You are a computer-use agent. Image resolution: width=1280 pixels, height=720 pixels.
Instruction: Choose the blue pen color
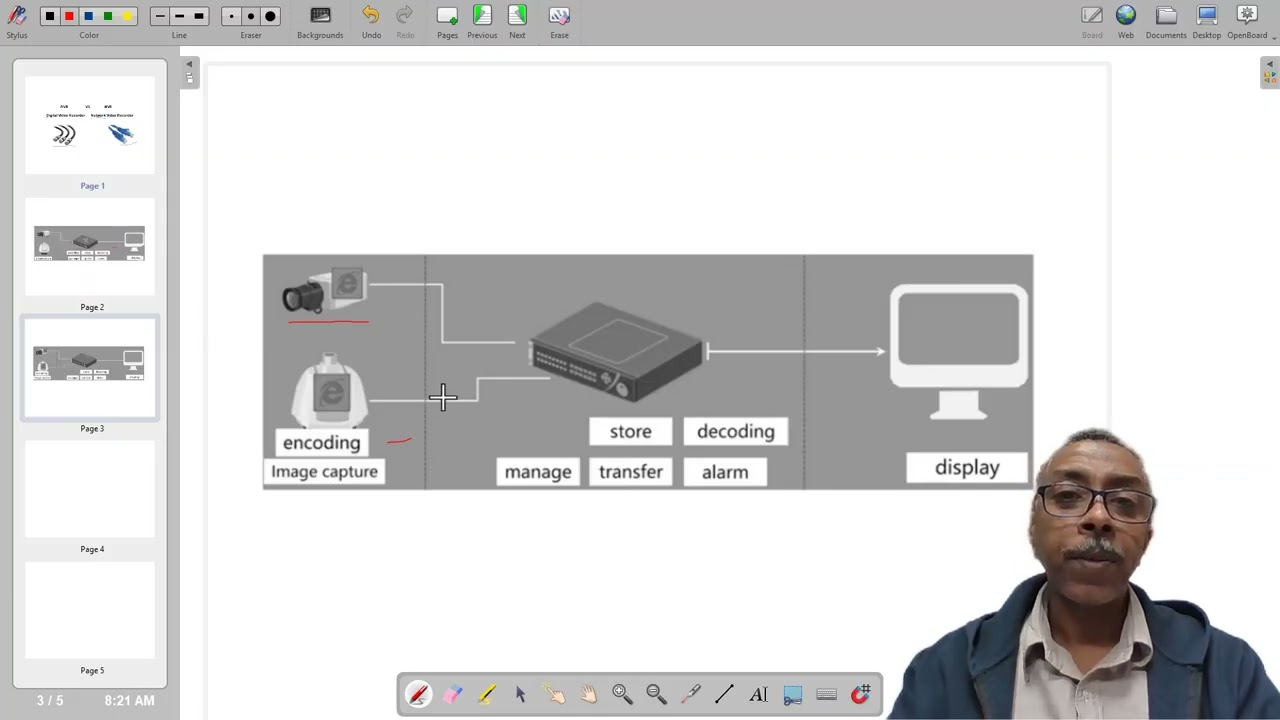(x=88, y=16)
